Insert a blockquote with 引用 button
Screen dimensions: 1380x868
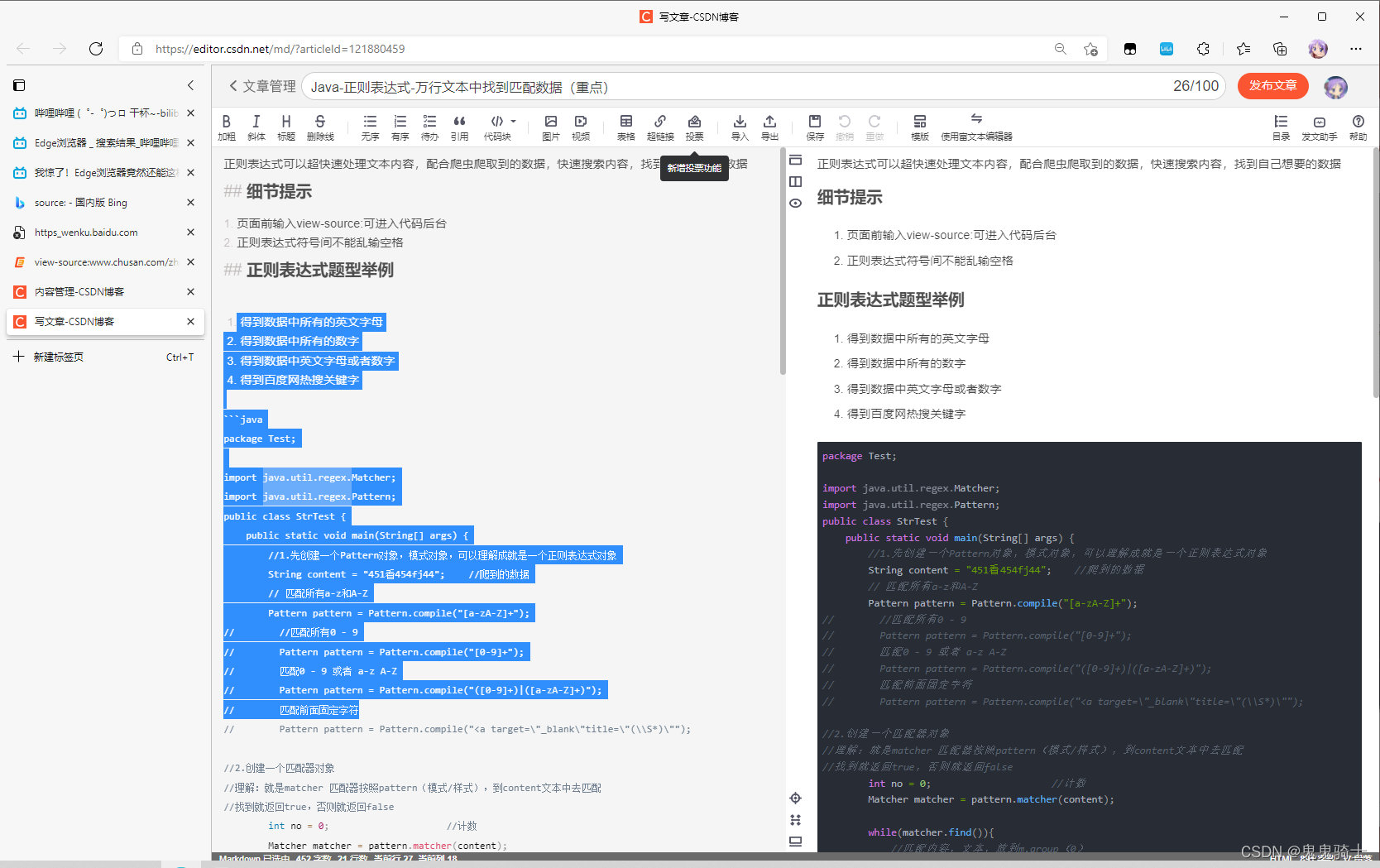tap(459, 127)
